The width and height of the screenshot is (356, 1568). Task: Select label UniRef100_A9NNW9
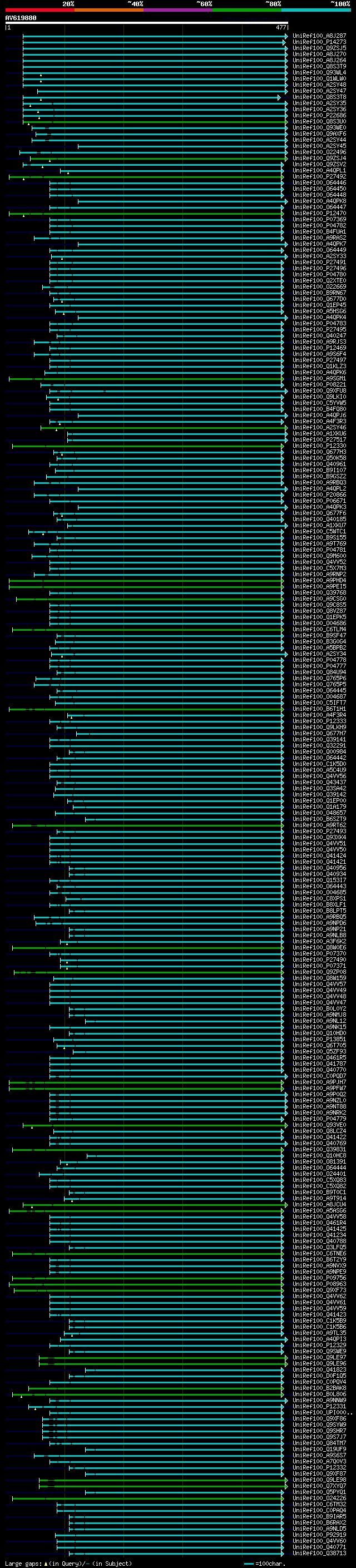pos(319,1400)
